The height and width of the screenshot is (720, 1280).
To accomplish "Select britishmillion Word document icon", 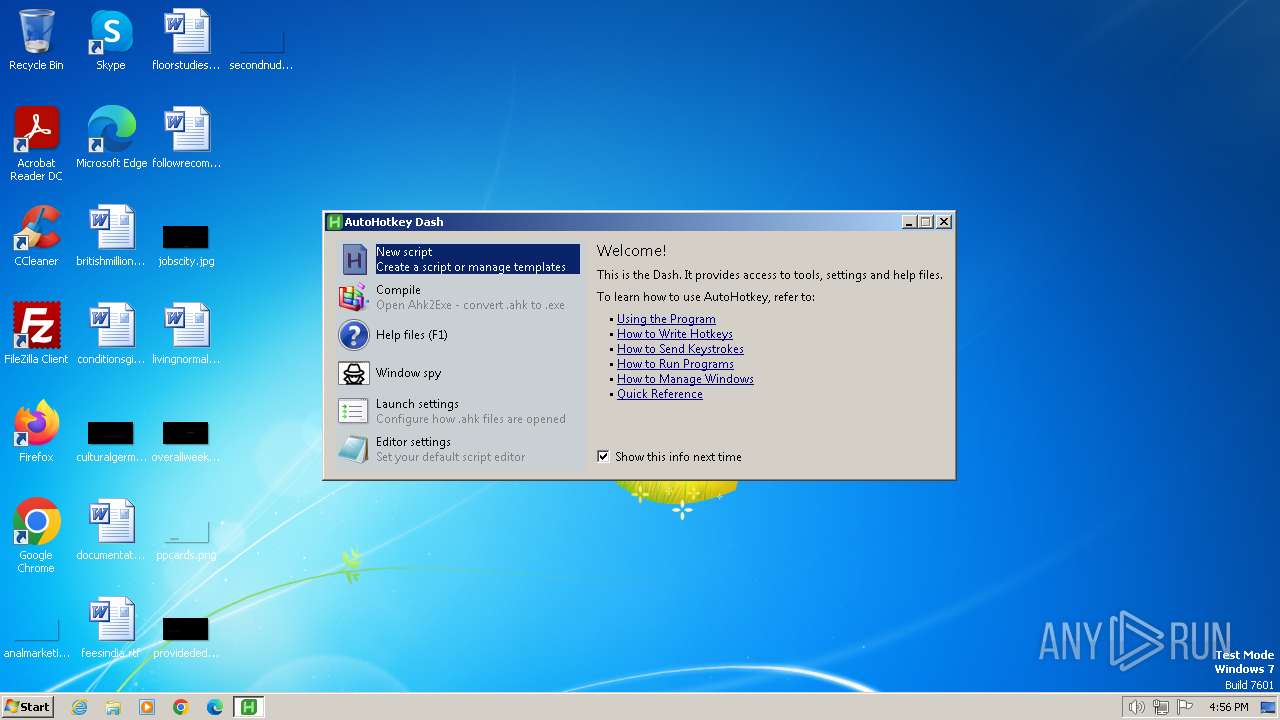I will click(111, 228).
